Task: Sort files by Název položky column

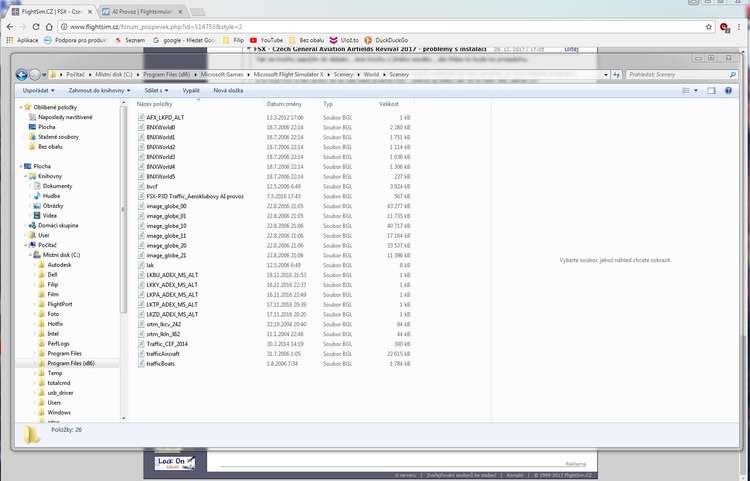Action: pos(154,104)
